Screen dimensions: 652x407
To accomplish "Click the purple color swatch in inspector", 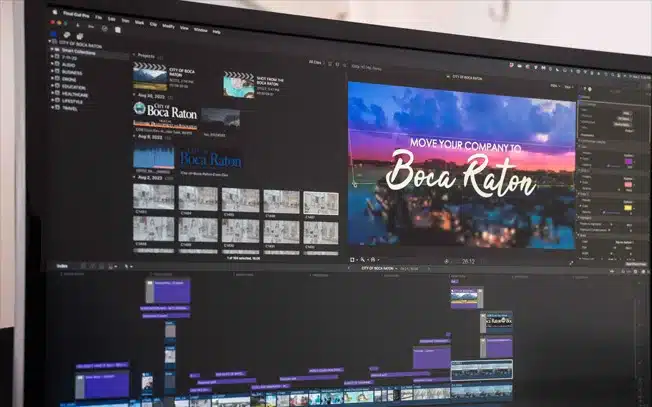I will [628, 161].
